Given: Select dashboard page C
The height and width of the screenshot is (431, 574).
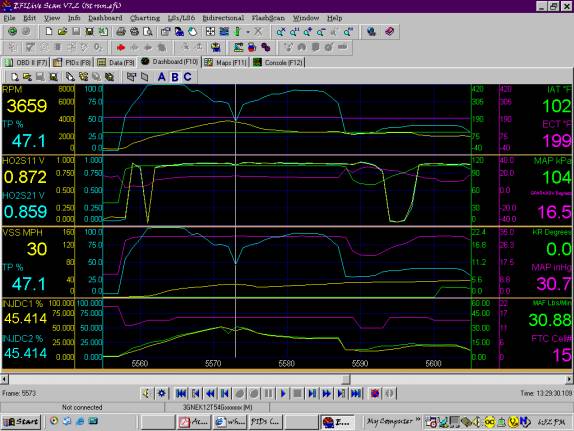Looking at the screenshot, I should click(x=188, y=77).
